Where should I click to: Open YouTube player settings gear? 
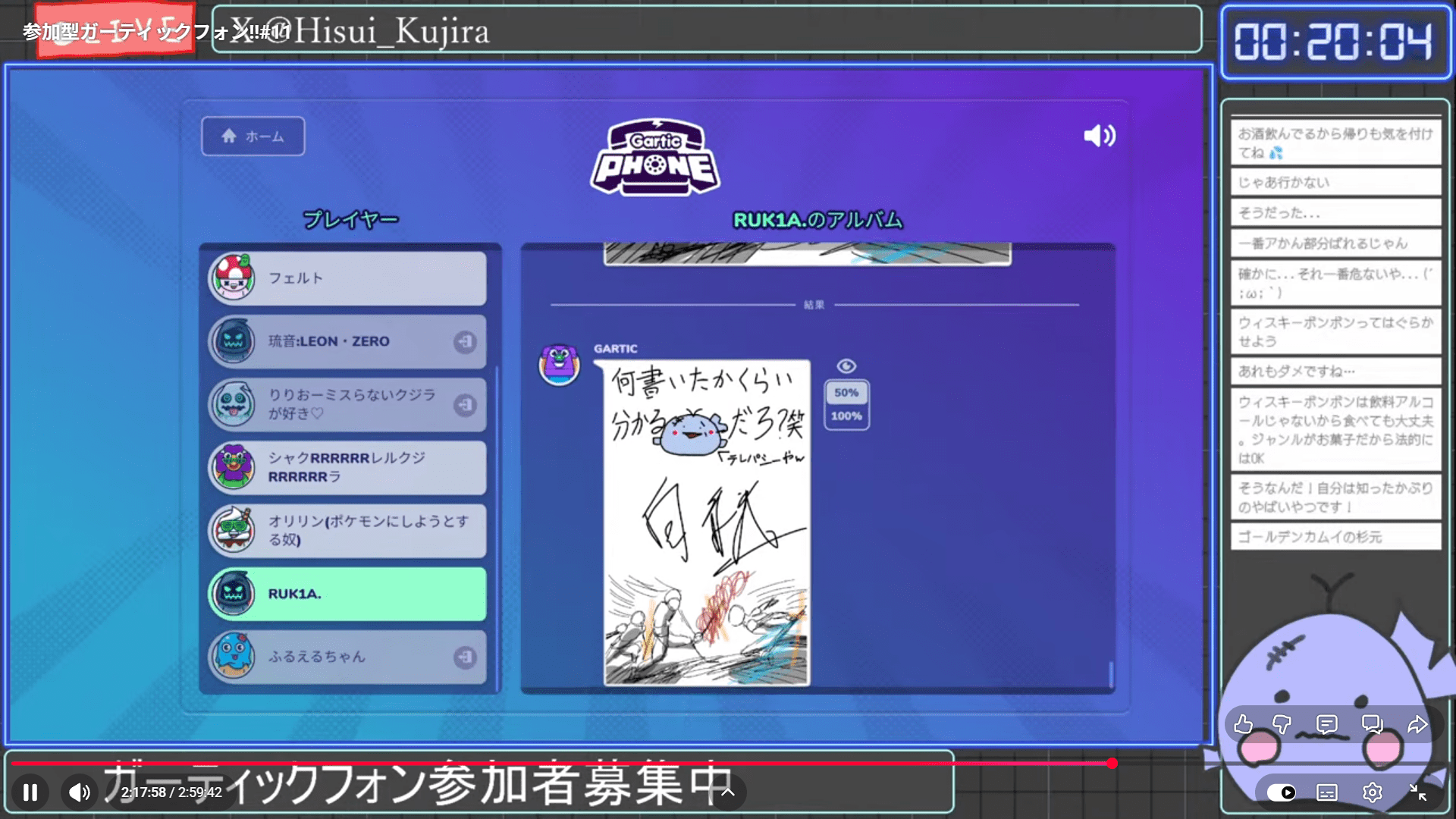(1372, 792)
